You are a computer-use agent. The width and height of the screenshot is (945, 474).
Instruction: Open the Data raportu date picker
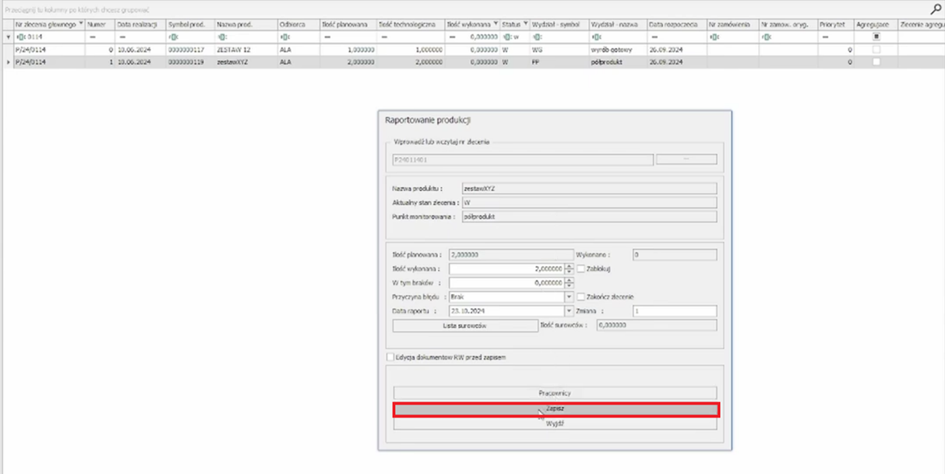569,310
